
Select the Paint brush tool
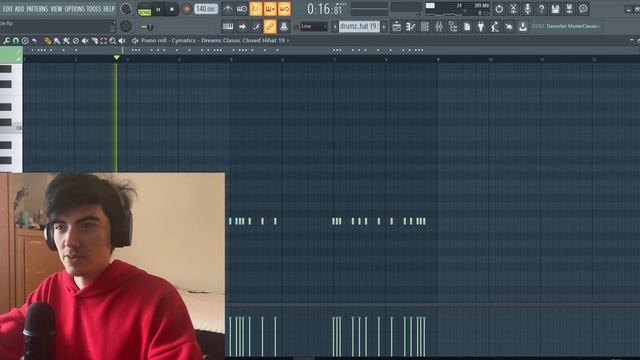pyautogui.click(x=57, y=40)
